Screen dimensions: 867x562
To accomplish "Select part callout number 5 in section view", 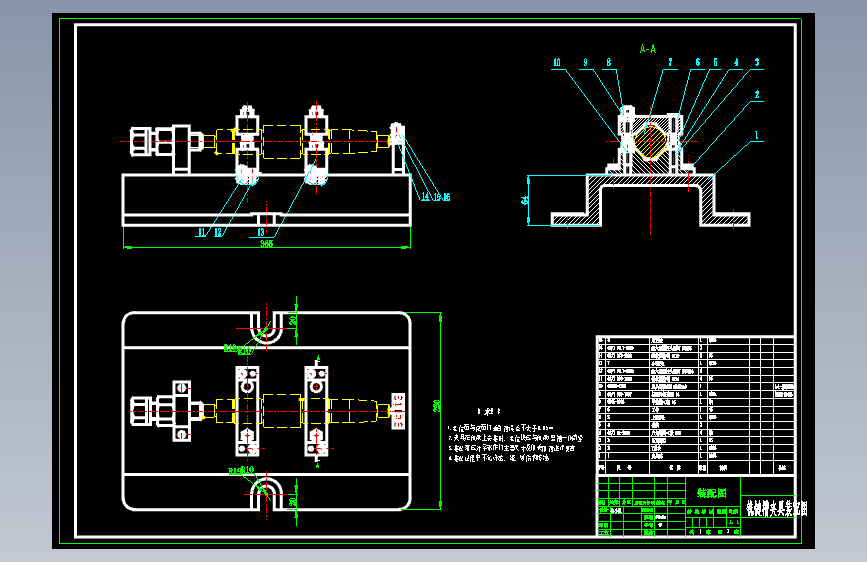I will pyautogui.click(x=715, y=63).
